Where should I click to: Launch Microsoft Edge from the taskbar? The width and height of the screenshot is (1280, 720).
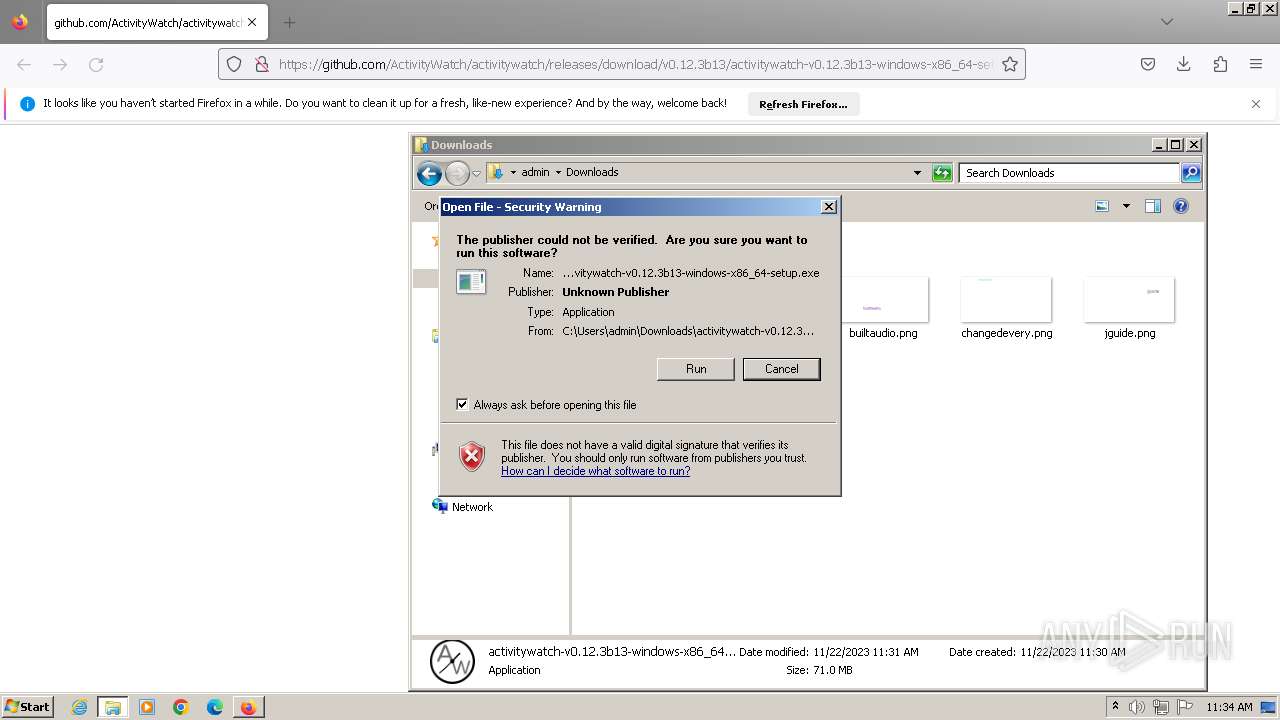click(215, 707)
